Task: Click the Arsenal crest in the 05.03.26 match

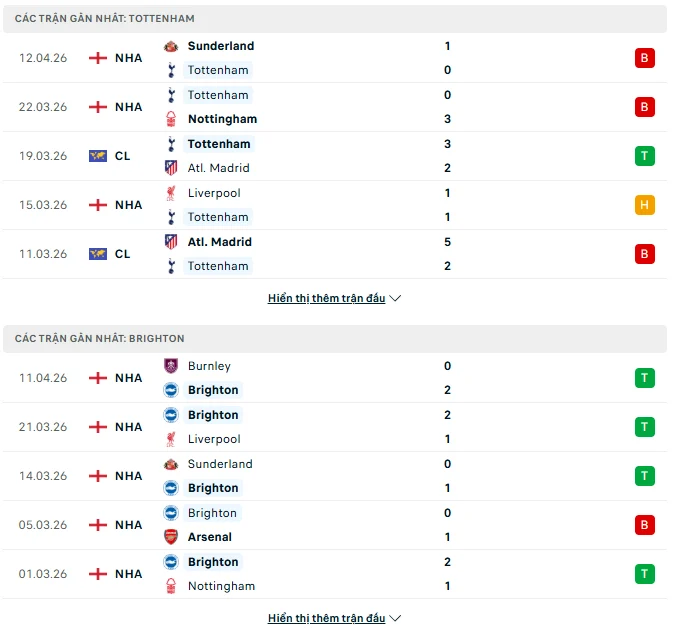Action: pos(171,537)
